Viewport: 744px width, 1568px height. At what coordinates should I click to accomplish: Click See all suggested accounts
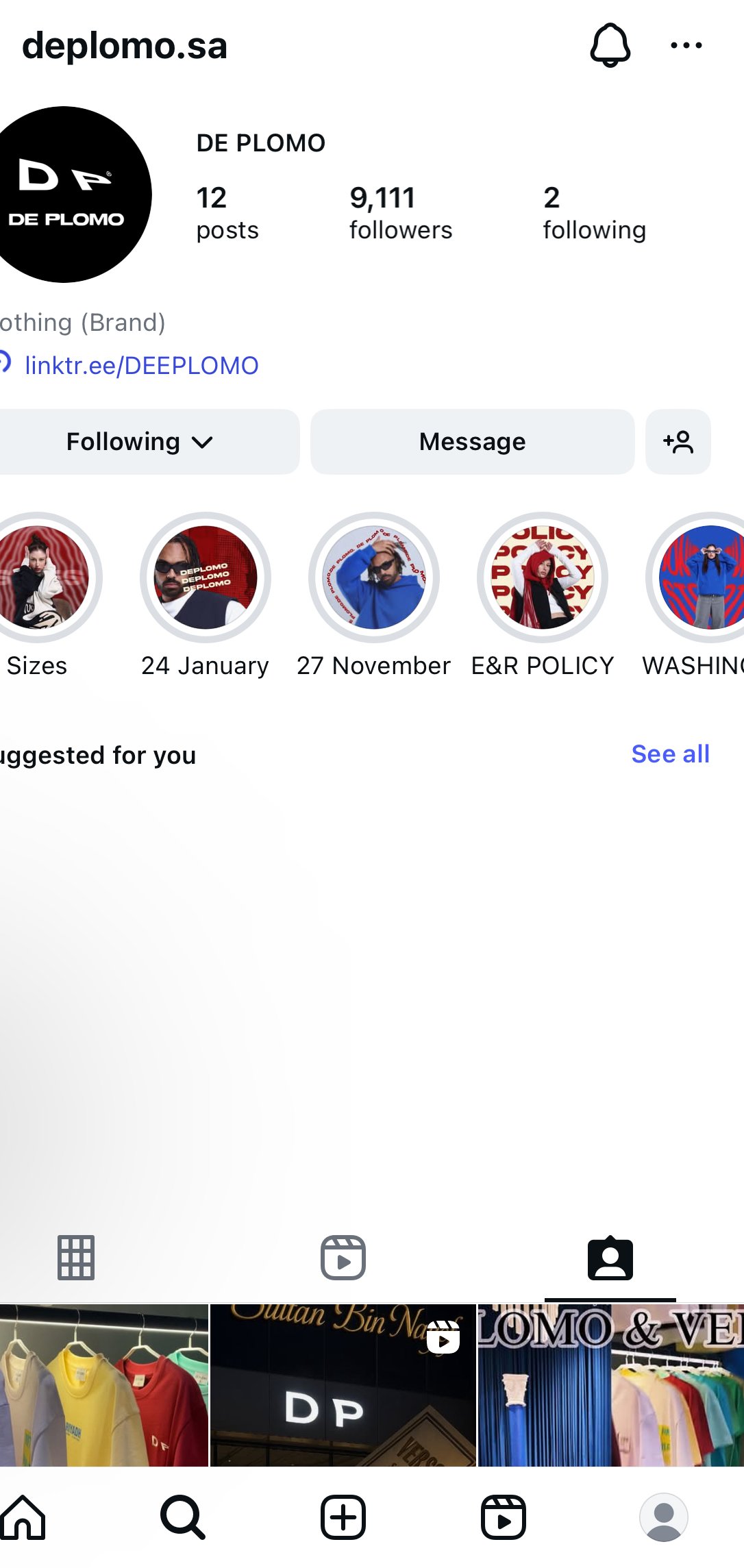coord(670,754)
